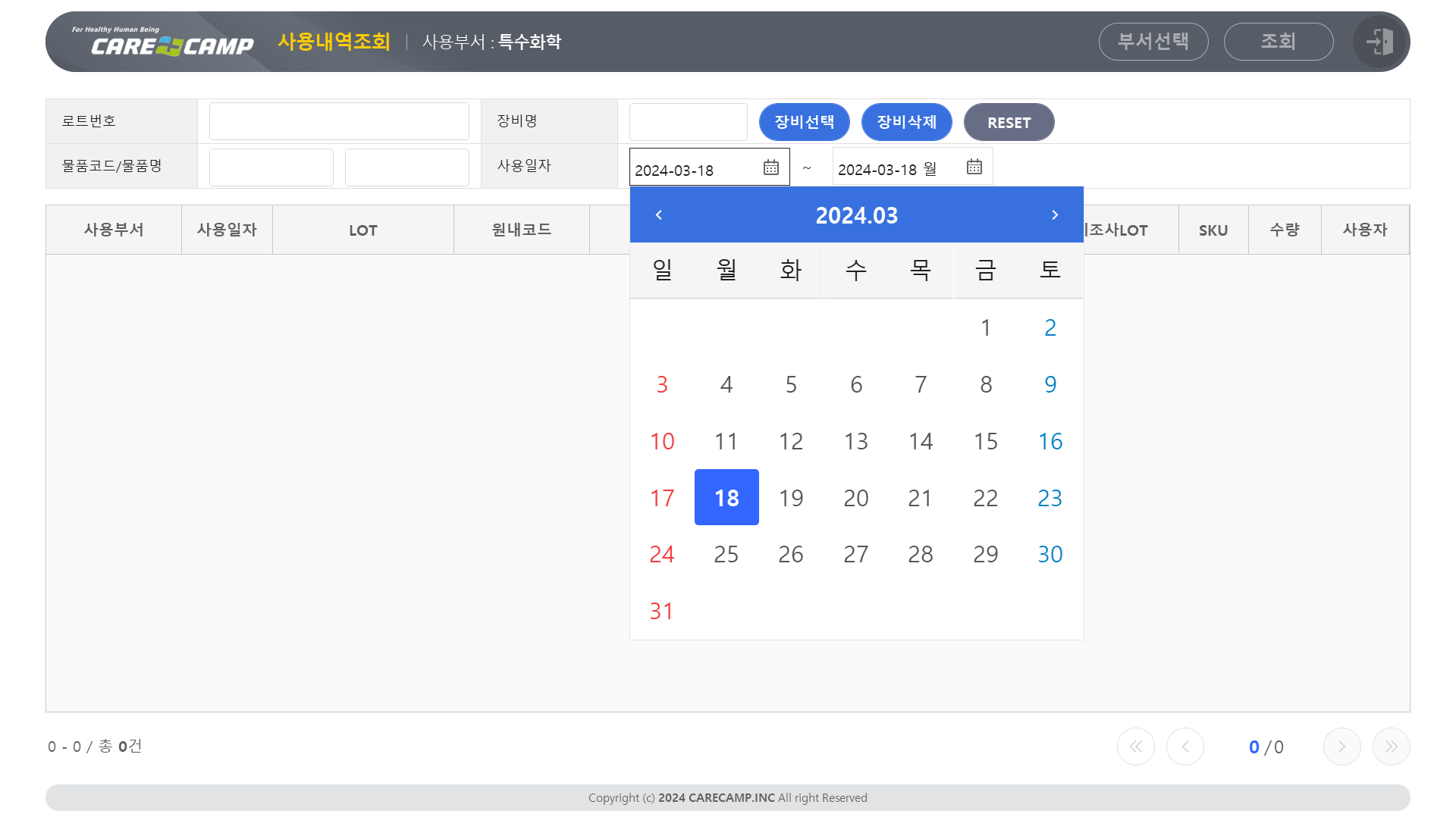Click the 수량 column header

click(x=1285, y=230)
